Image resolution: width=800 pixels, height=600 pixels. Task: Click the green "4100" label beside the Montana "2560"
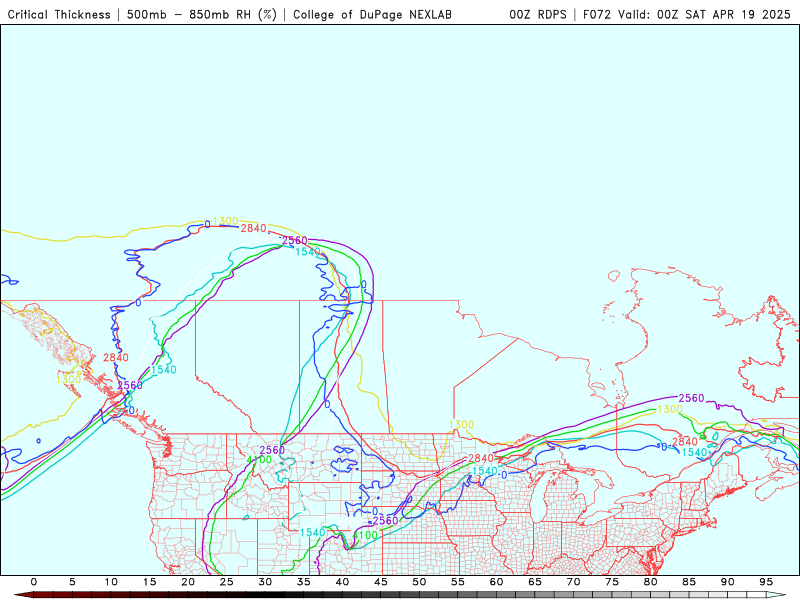click(x=259, y=460)
